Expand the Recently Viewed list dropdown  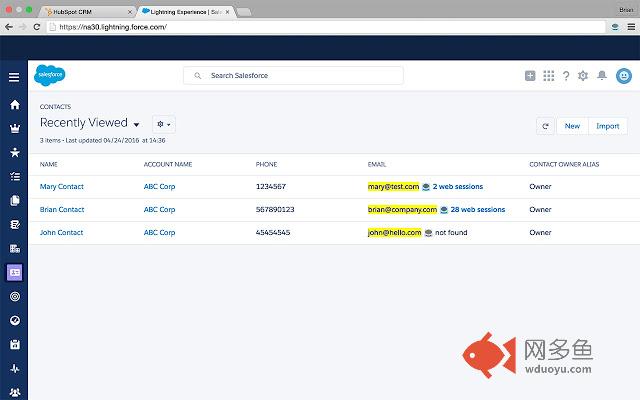coord(136,124)
